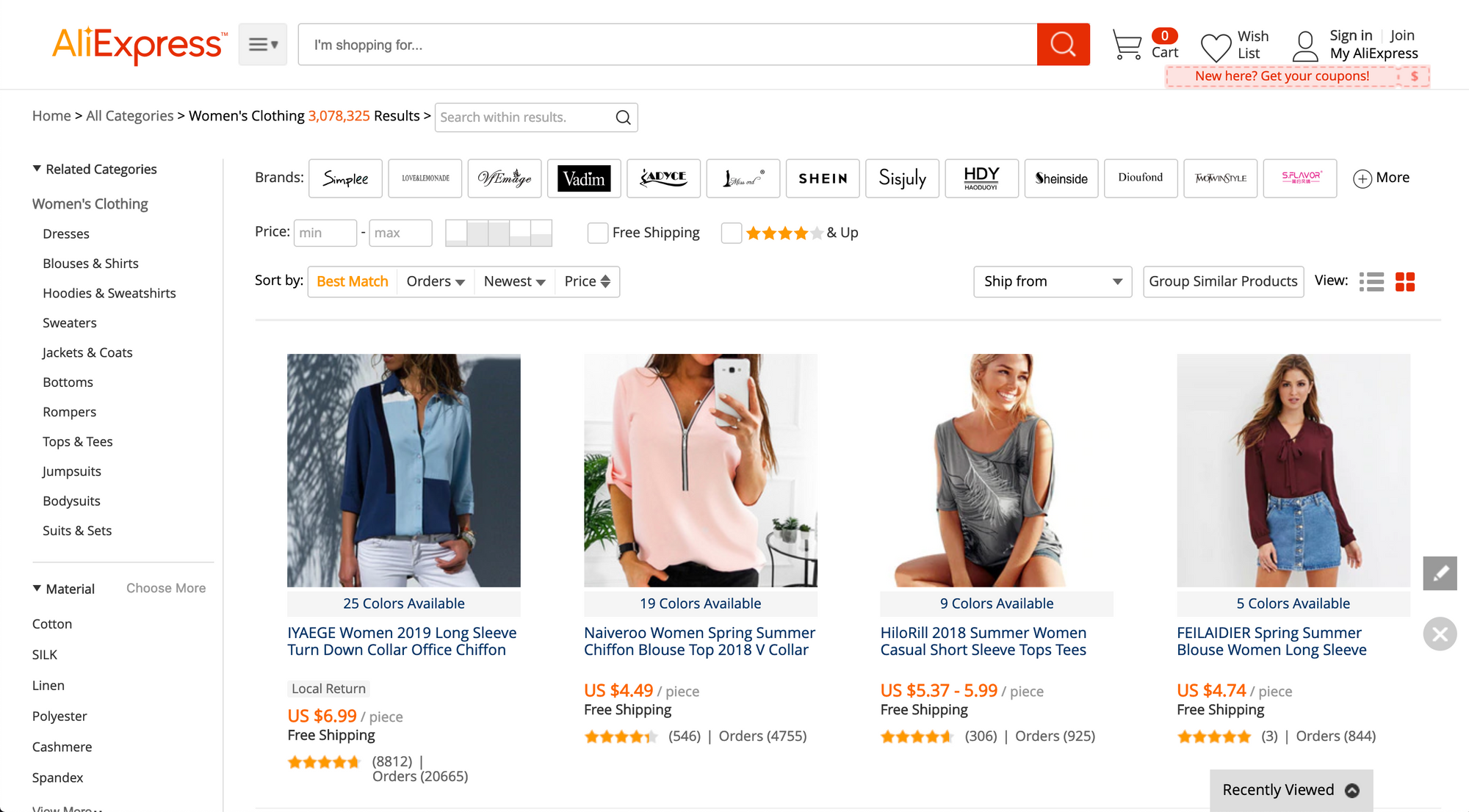Click the minimum price input field
Image resolution: width=1469 pixels, height=812 pixels.
pyautogui.click(x=325, y=233)
